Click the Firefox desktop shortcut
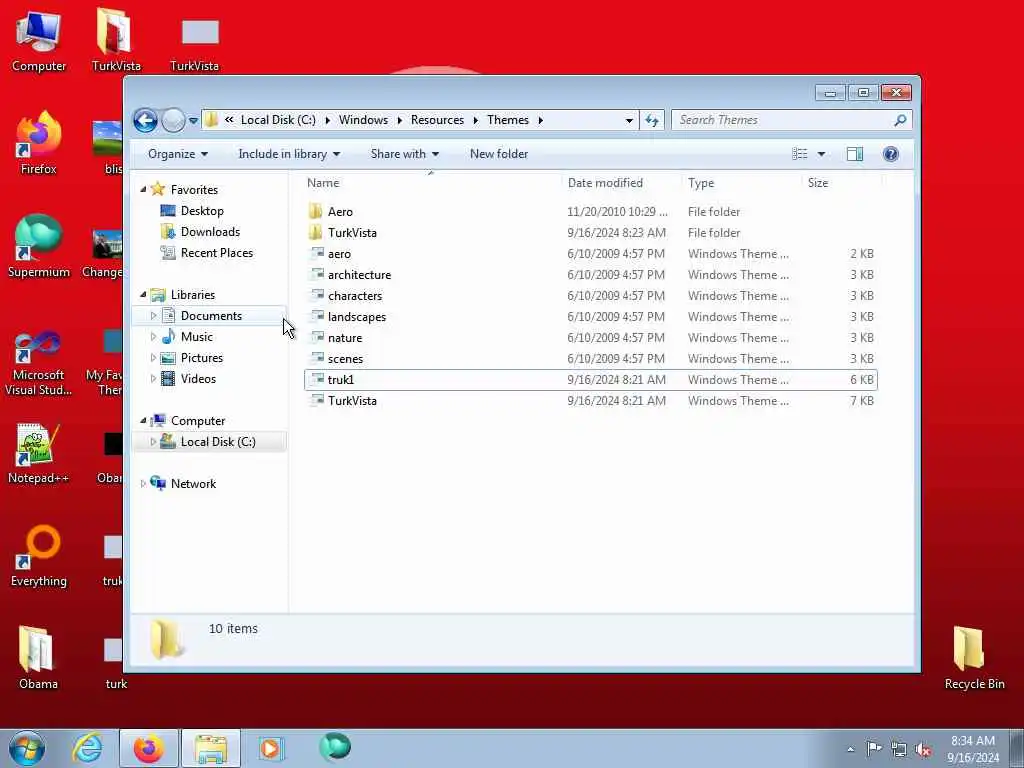 pos(39,144)
